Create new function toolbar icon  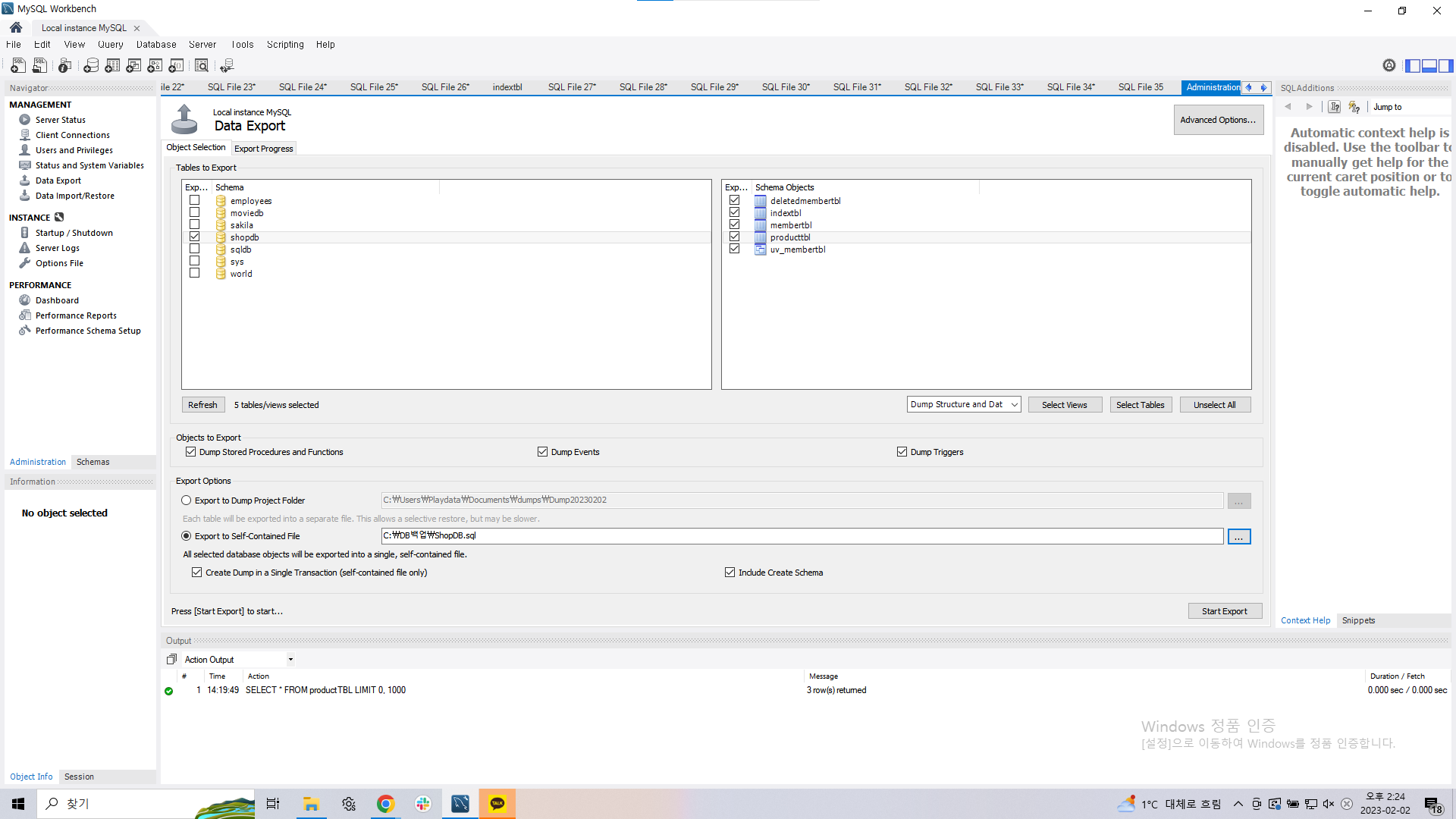click(x=176, y=66)
